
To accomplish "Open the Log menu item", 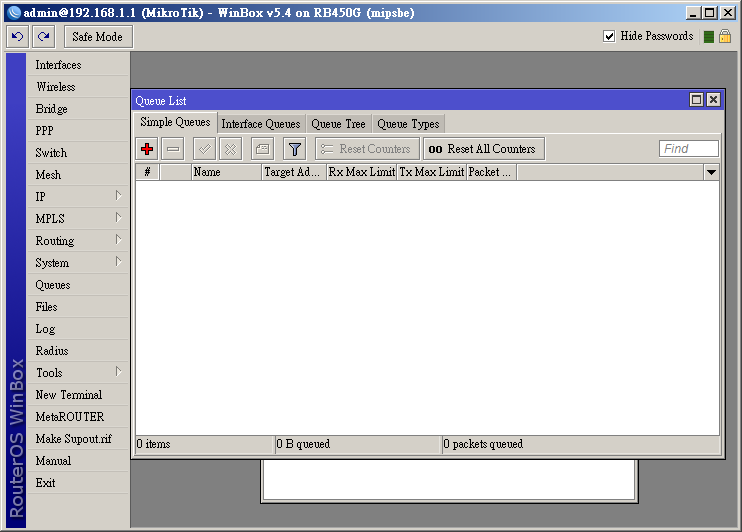I will [78, 329].
